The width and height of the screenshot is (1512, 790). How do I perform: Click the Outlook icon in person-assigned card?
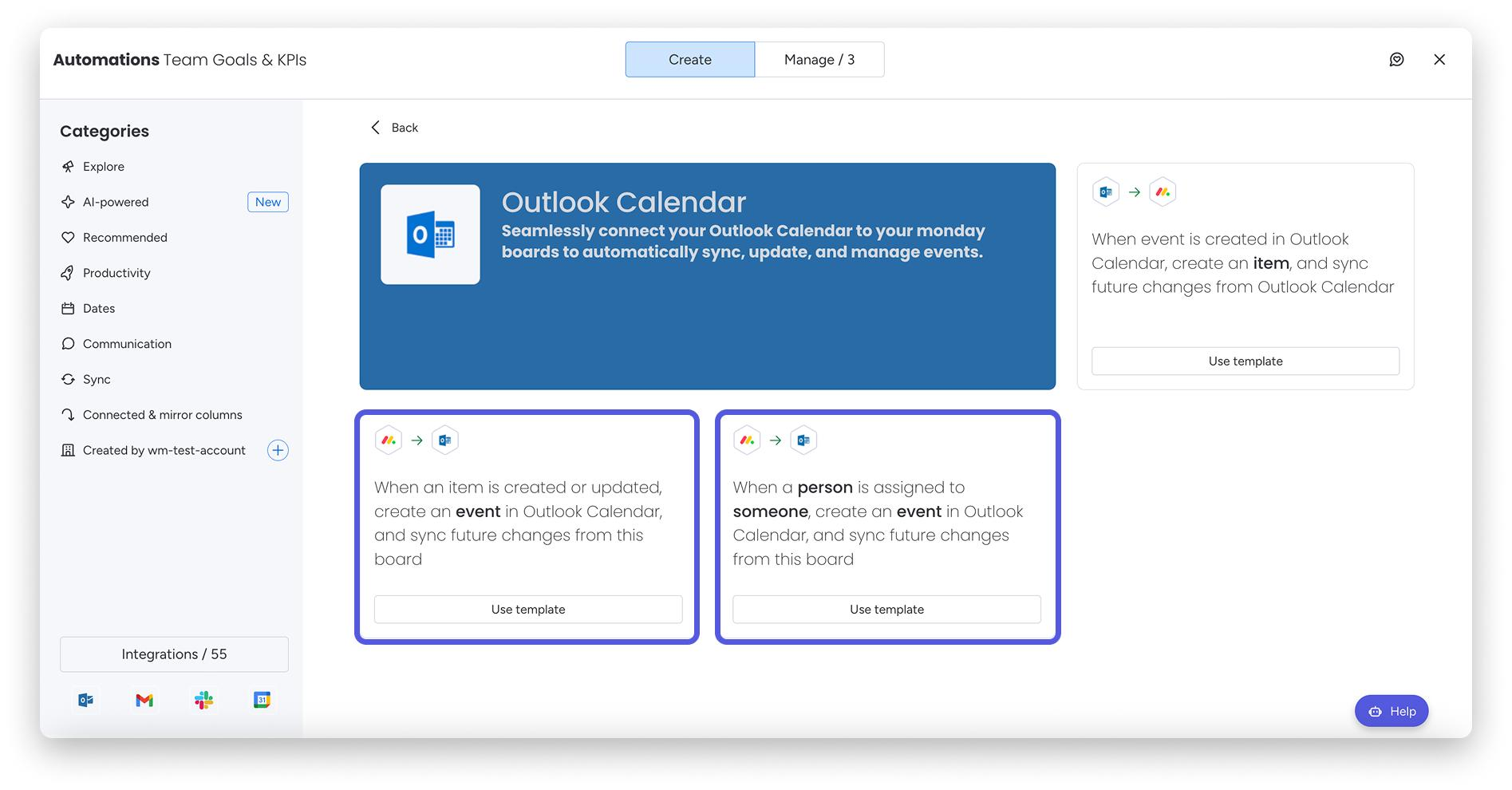[x=803, y=440]
